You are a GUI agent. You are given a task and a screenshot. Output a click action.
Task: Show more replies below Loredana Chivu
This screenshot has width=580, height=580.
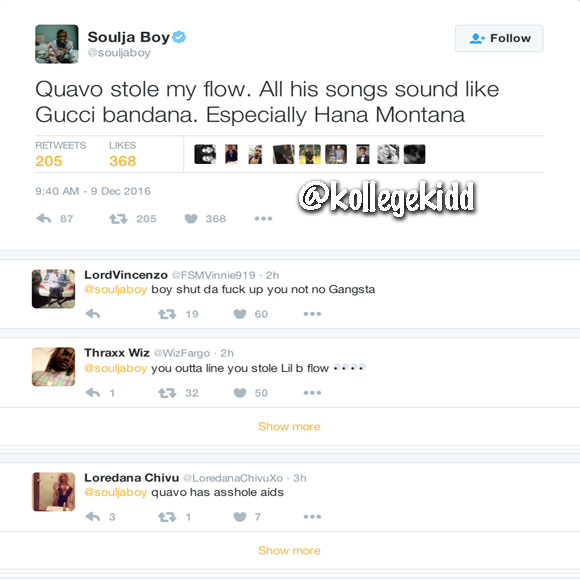[x=289, y=550]
